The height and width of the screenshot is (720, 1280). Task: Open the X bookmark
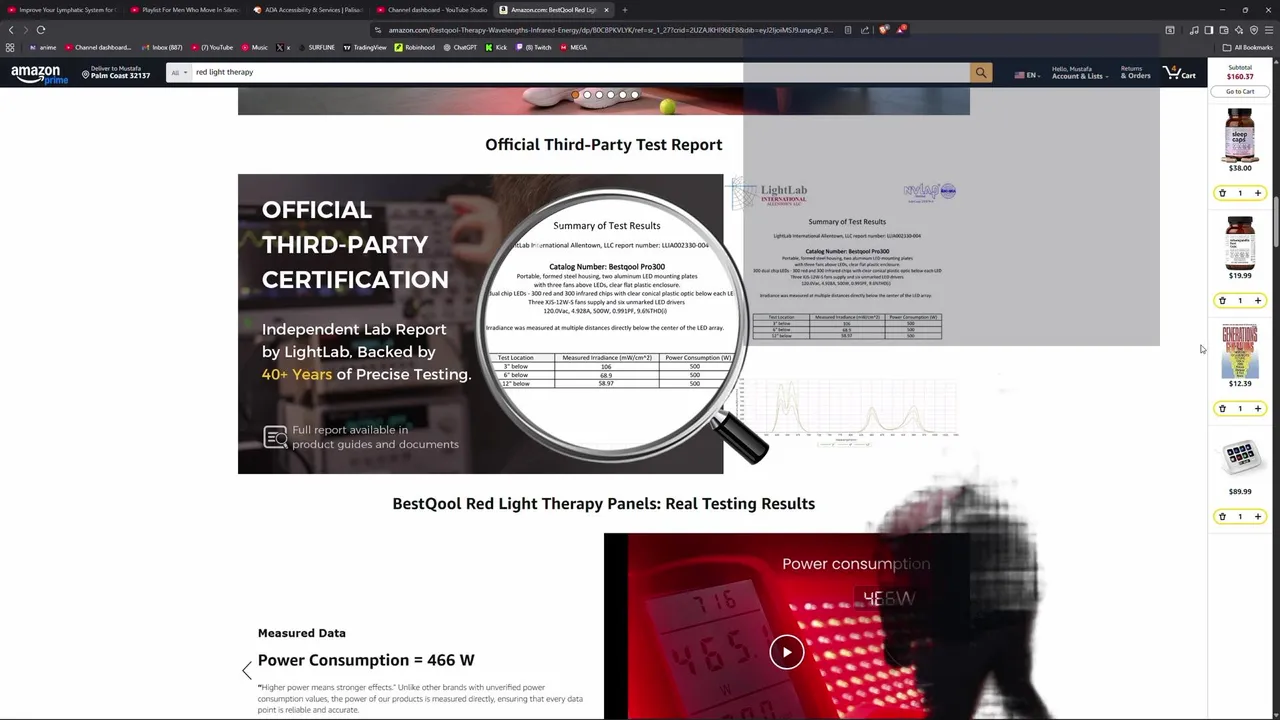coord(283,47)
